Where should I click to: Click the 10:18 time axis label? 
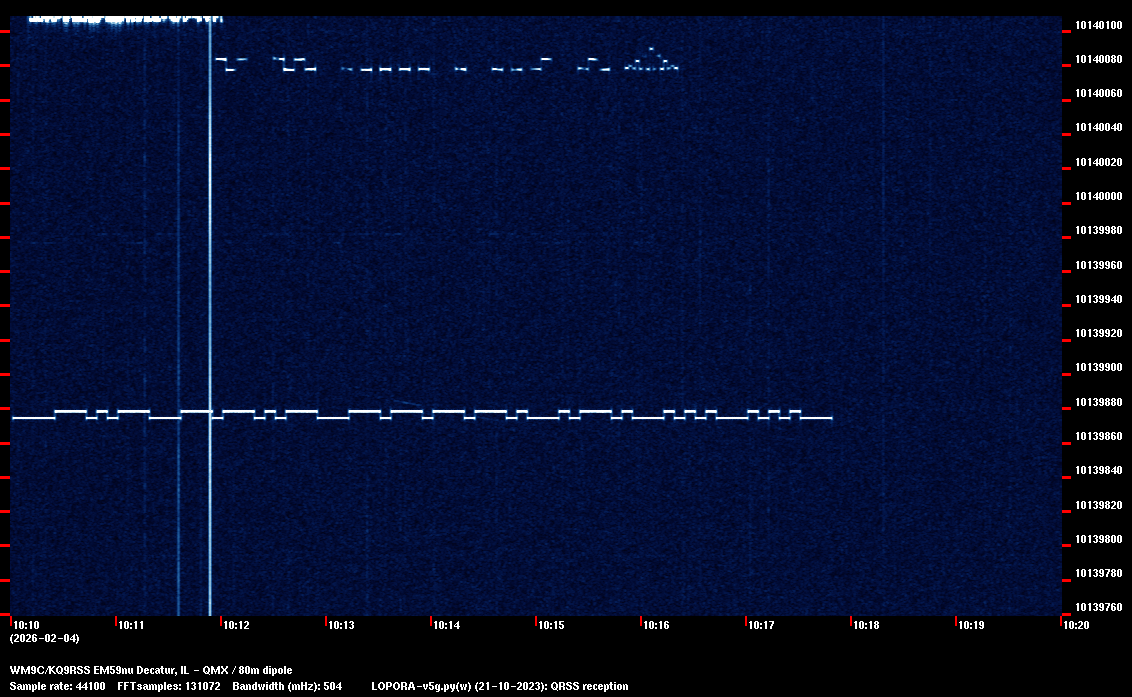tap(866, 626)
